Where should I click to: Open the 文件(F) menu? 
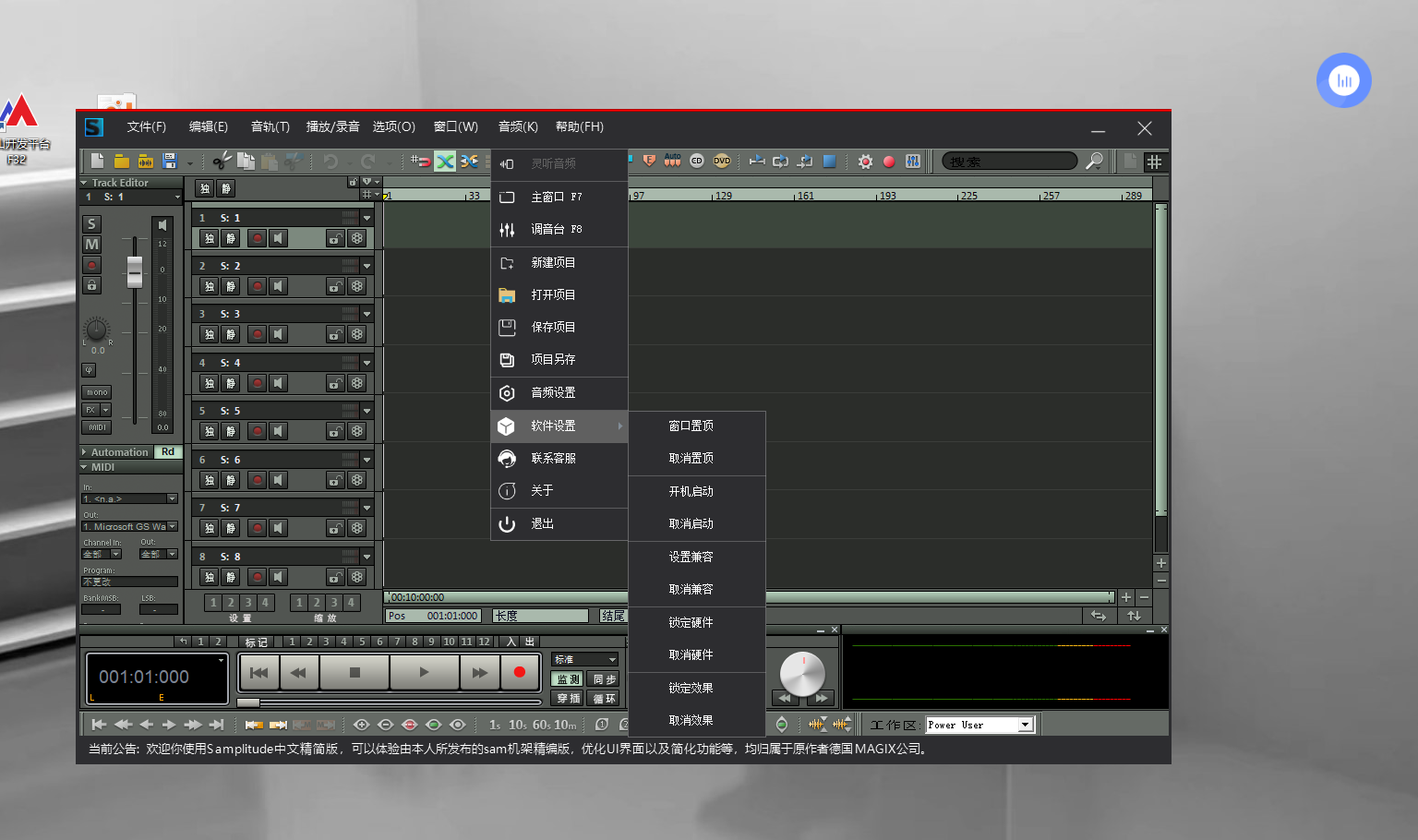click(x=147, y=126)
